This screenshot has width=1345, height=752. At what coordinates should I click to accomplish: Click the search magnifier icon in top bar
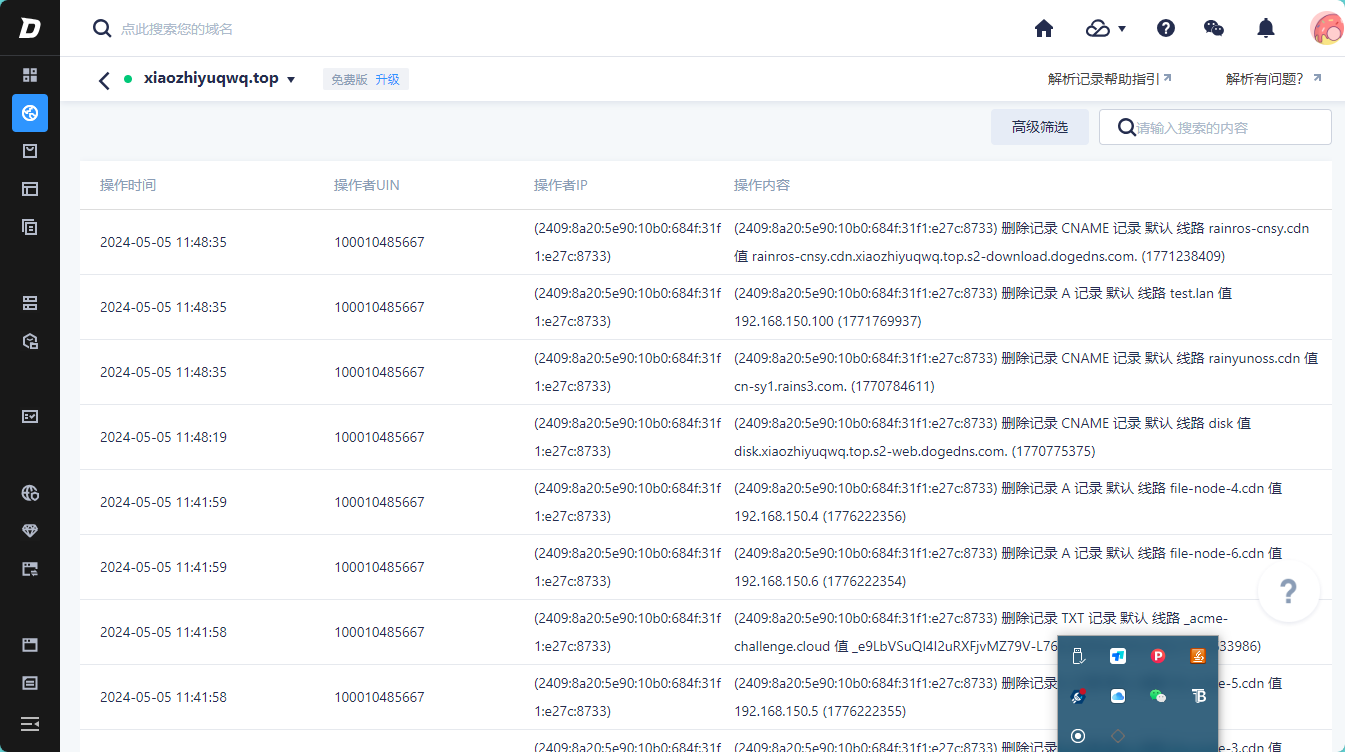tap(102, 28)
